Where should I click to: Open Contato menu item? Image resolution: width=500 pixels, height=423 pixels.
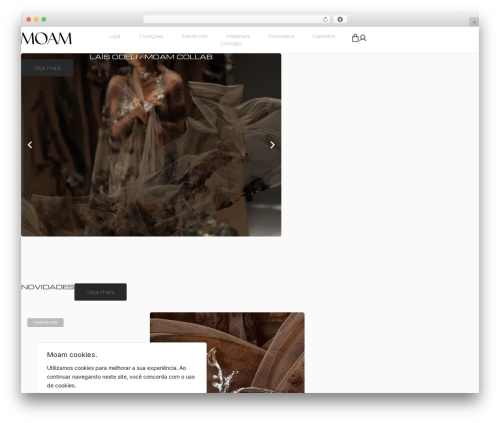[x=231, y=44]
